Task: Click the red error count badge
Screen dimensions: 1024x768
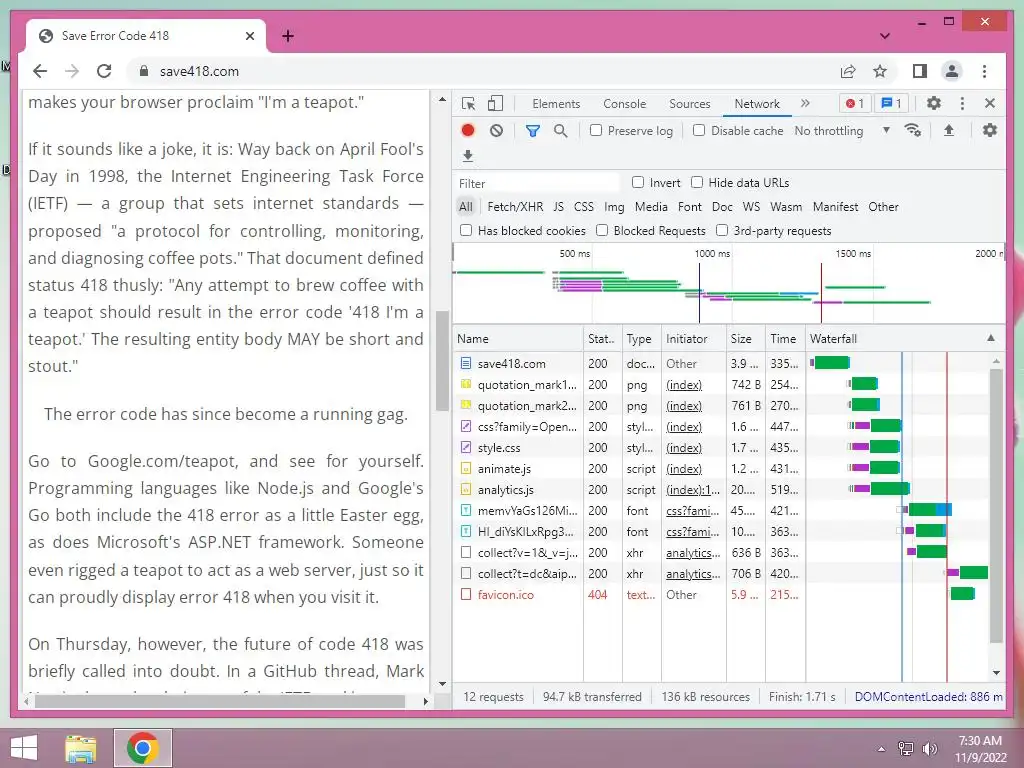Action: (x=855, y=103)
